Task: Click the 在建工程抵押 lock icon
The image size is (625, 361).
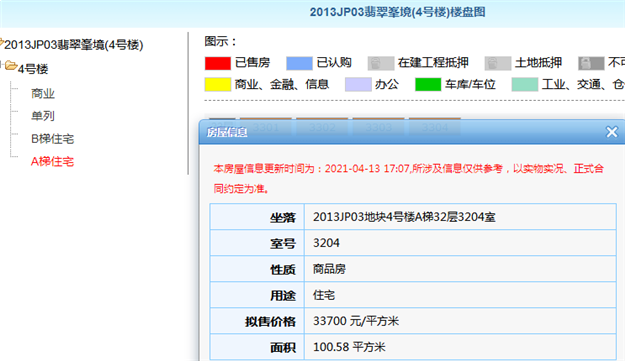Action: pos(381,63)
